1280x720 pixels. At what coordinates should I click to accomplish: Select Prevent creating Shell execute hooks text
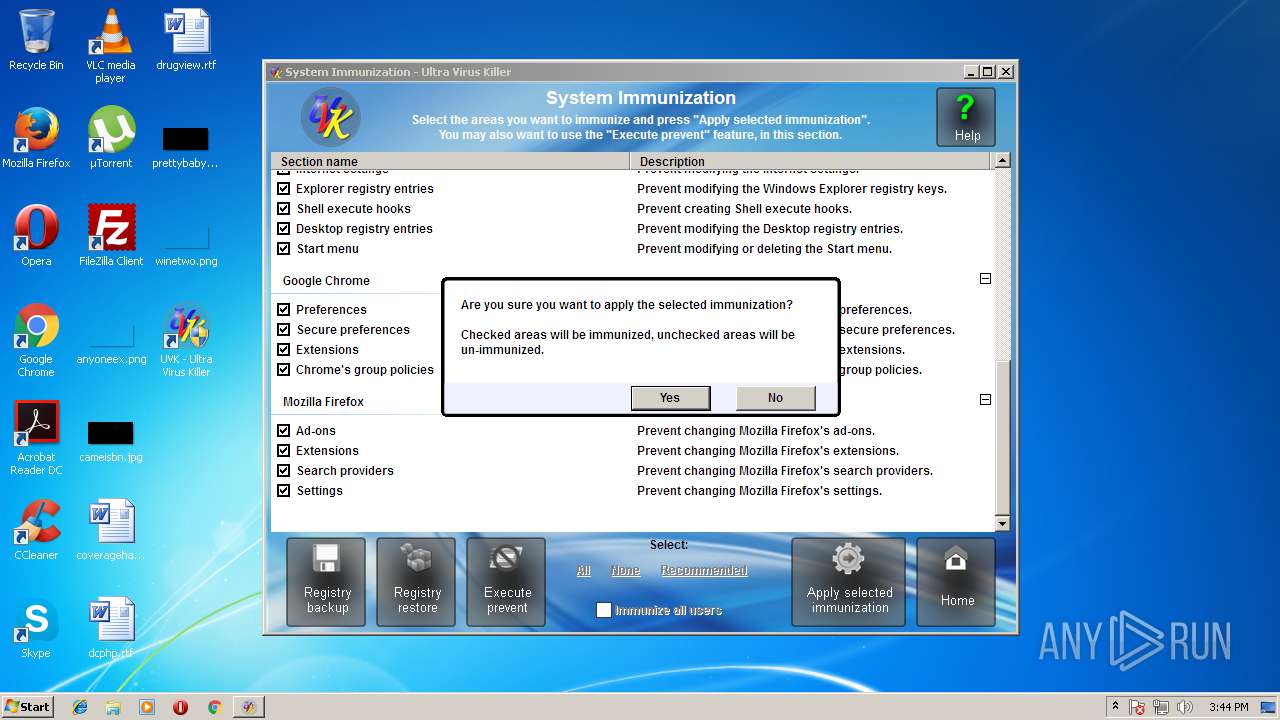point(744,208)
